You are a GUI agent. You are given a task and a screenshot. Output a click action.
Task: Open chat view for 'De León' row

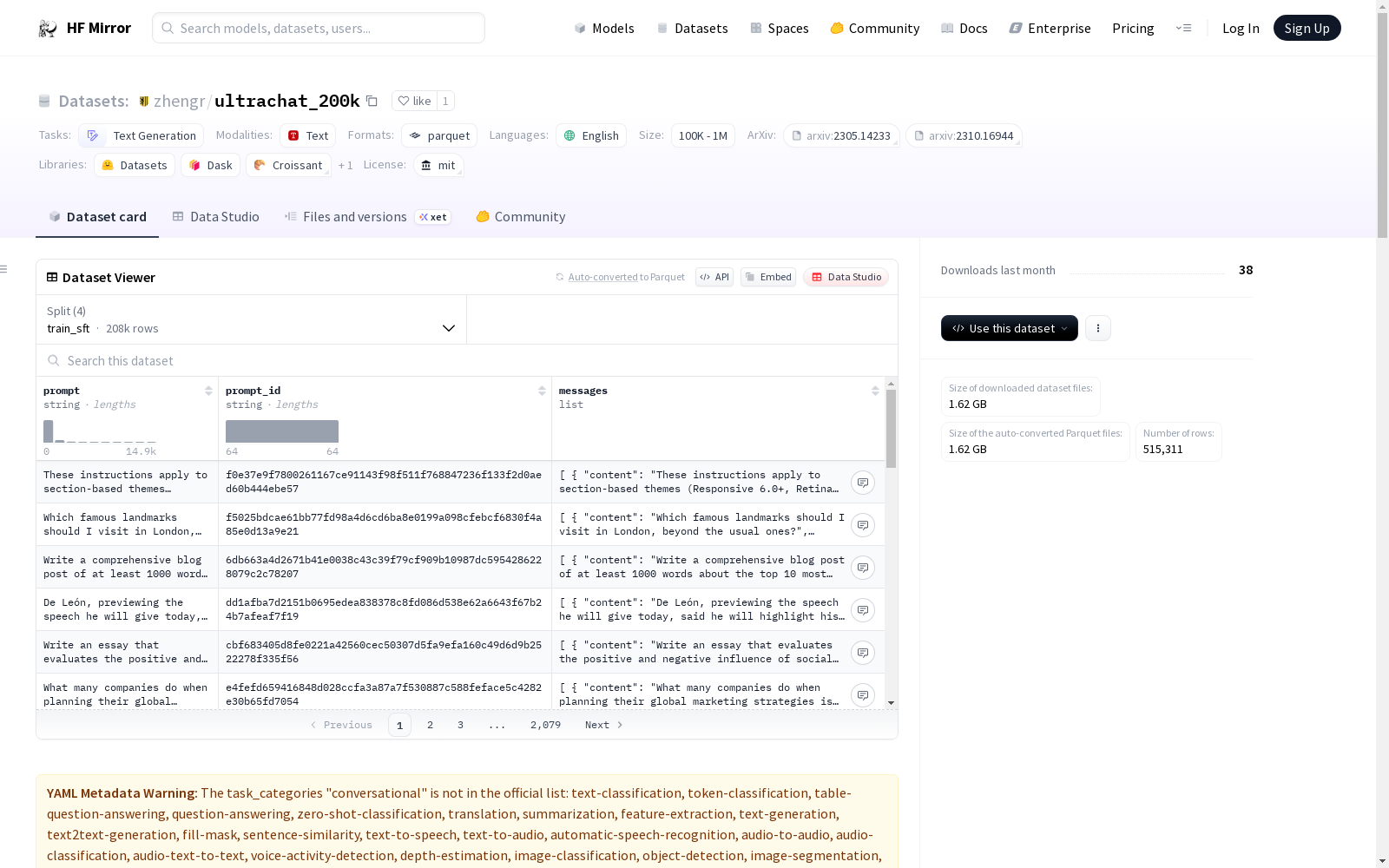[x=862, y=610]
